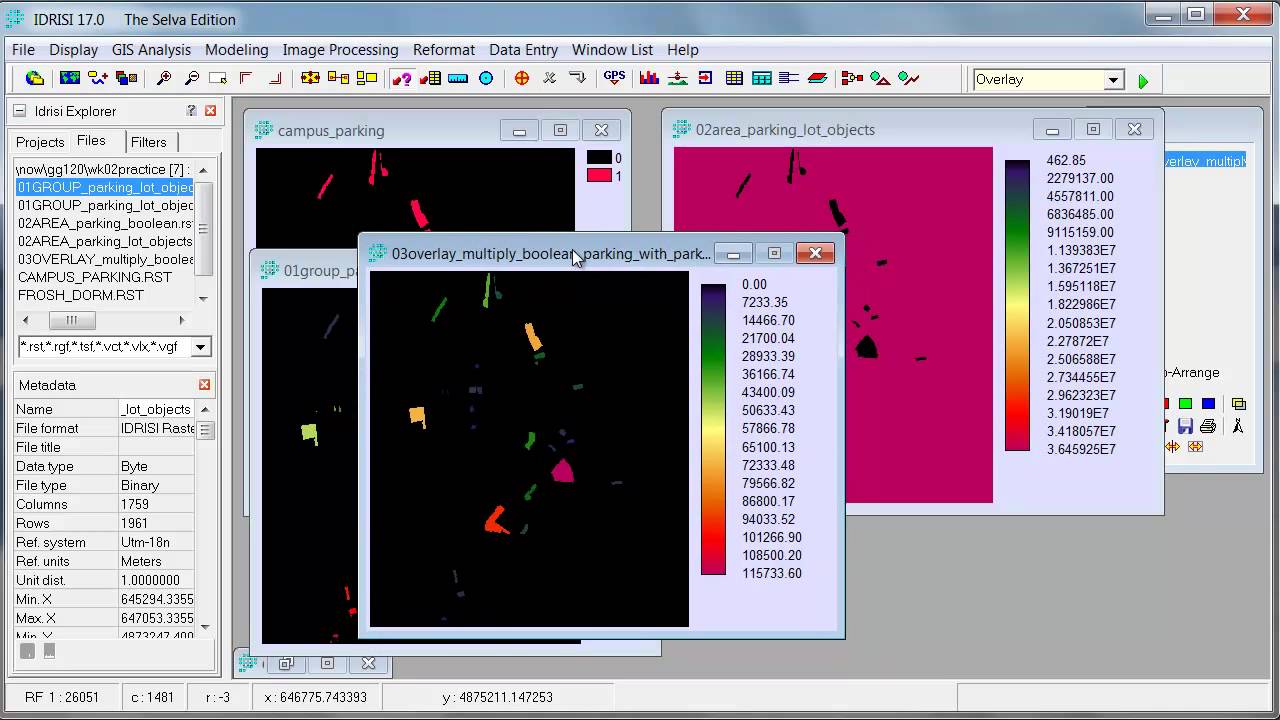Click the blue band button in Composer

click(1208, 404)
